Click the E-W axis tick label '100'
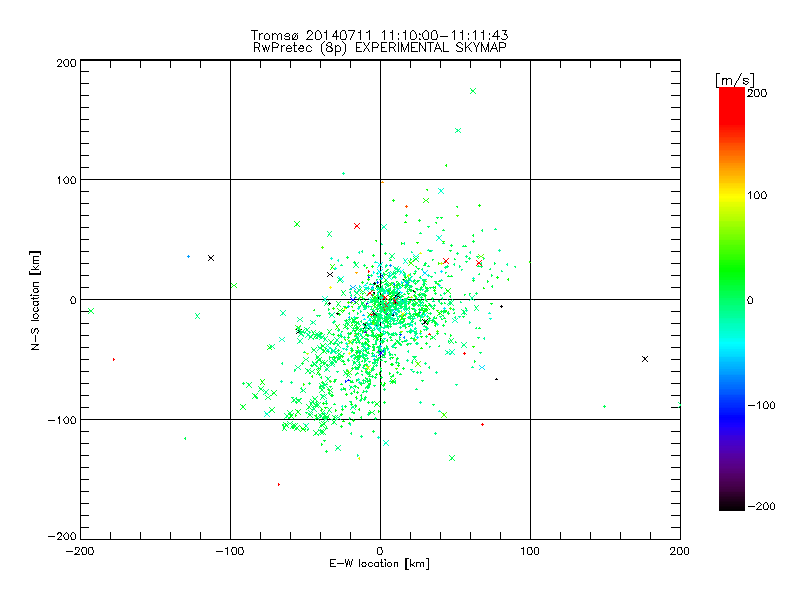Image resolution: width=800 pixels, height=600 pixels. pos(530,551)
